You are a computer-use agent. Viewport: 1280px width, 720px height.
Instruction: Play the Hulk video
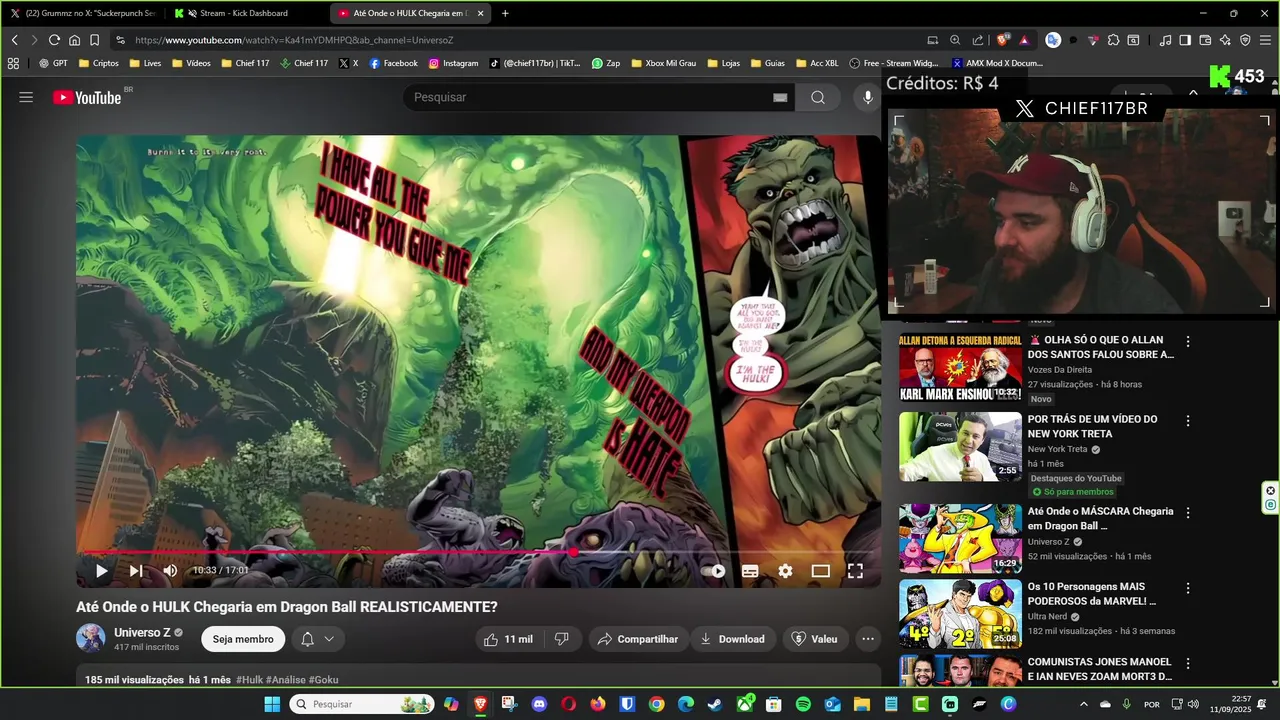(101, 571)
